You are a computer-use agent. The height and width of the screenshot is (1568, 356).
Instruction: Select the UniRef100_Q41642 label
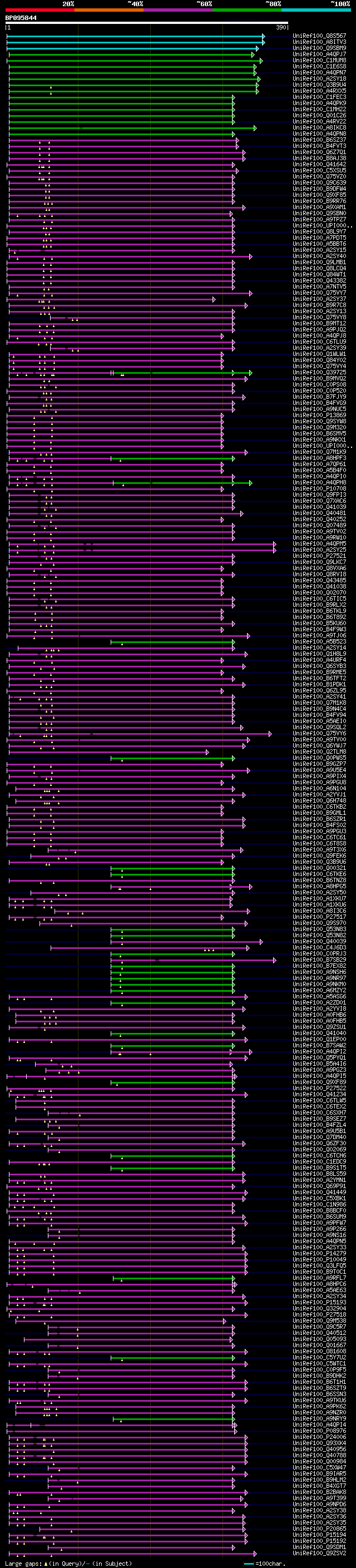point(319,164)
